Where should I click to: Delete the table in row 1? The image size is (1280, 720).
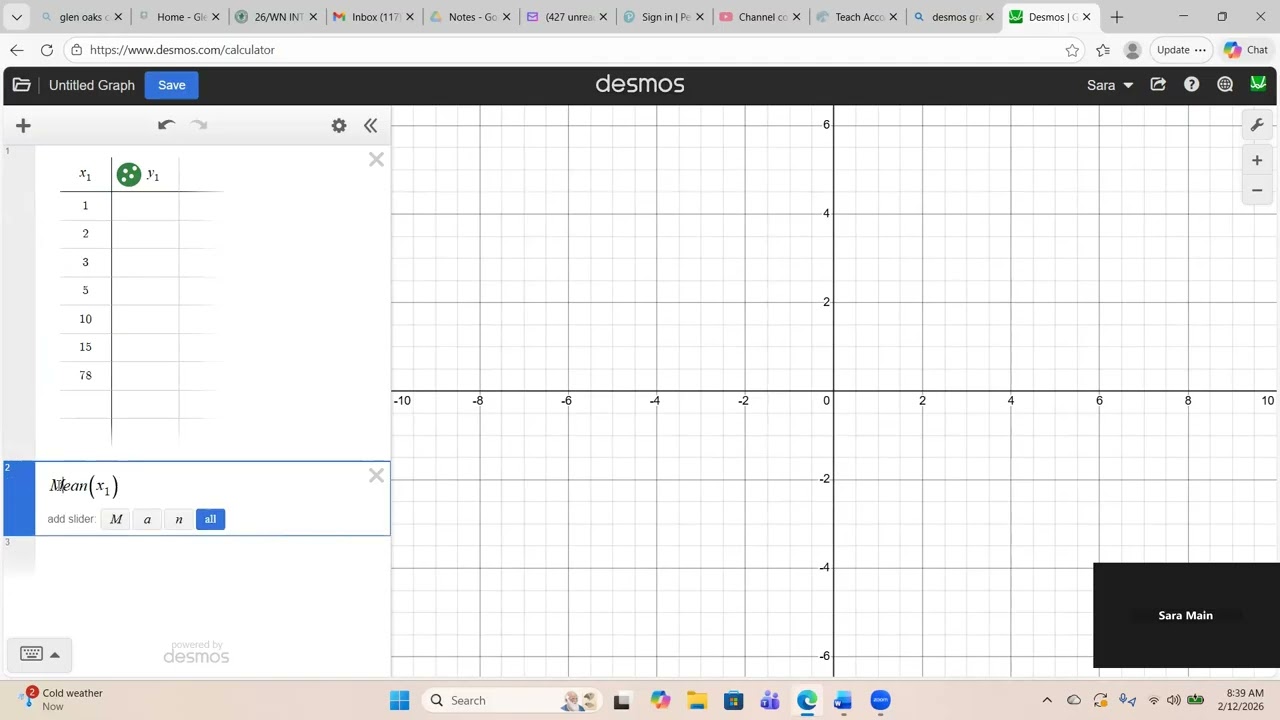[x=376, y=159]
